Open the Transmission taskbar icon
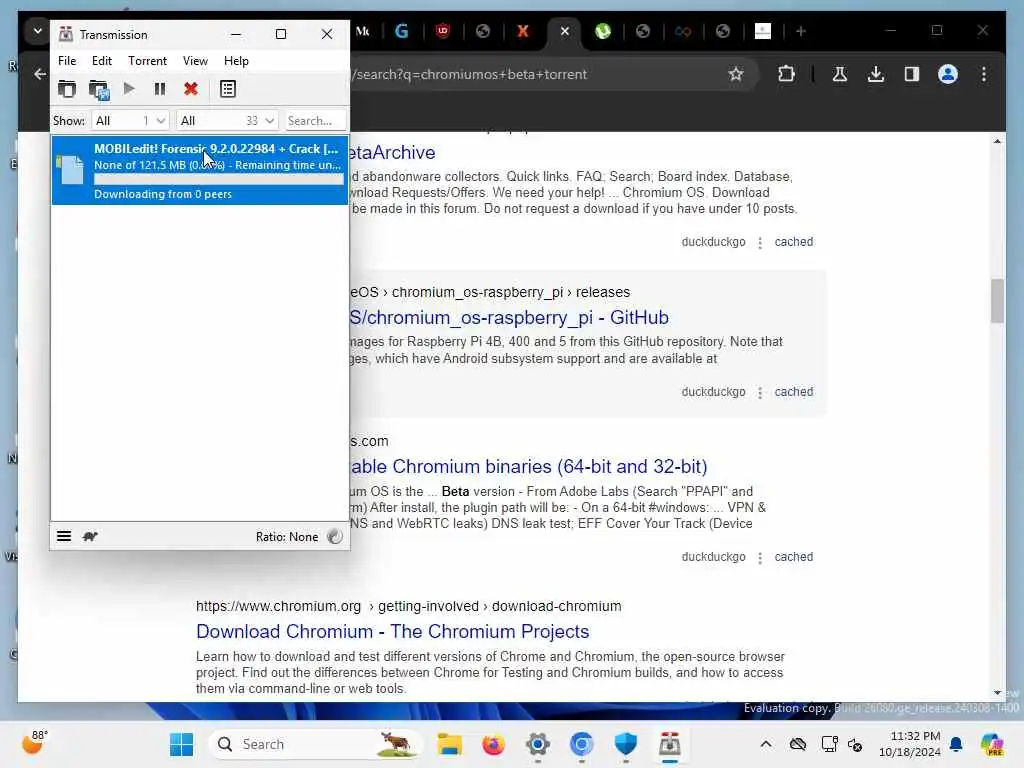1024x768 pixels. coord(669,744)
